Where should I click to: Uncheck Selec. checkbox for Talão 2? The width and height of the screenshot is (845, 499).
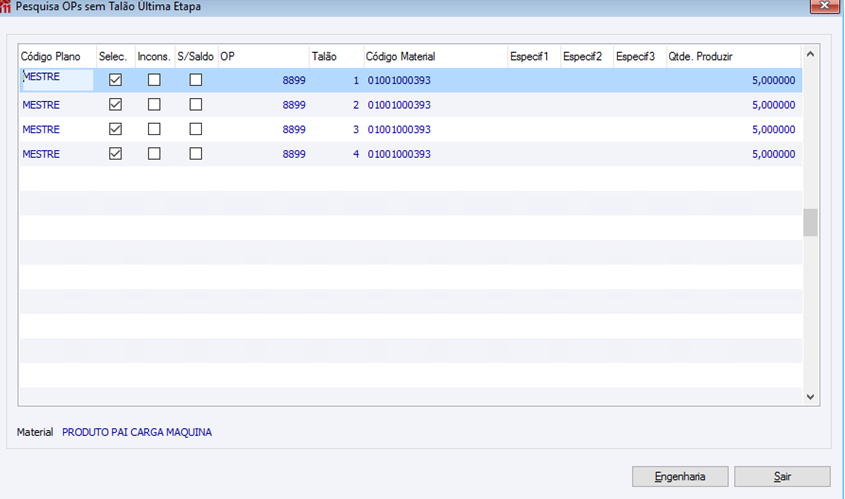click(x=115, y=105)
